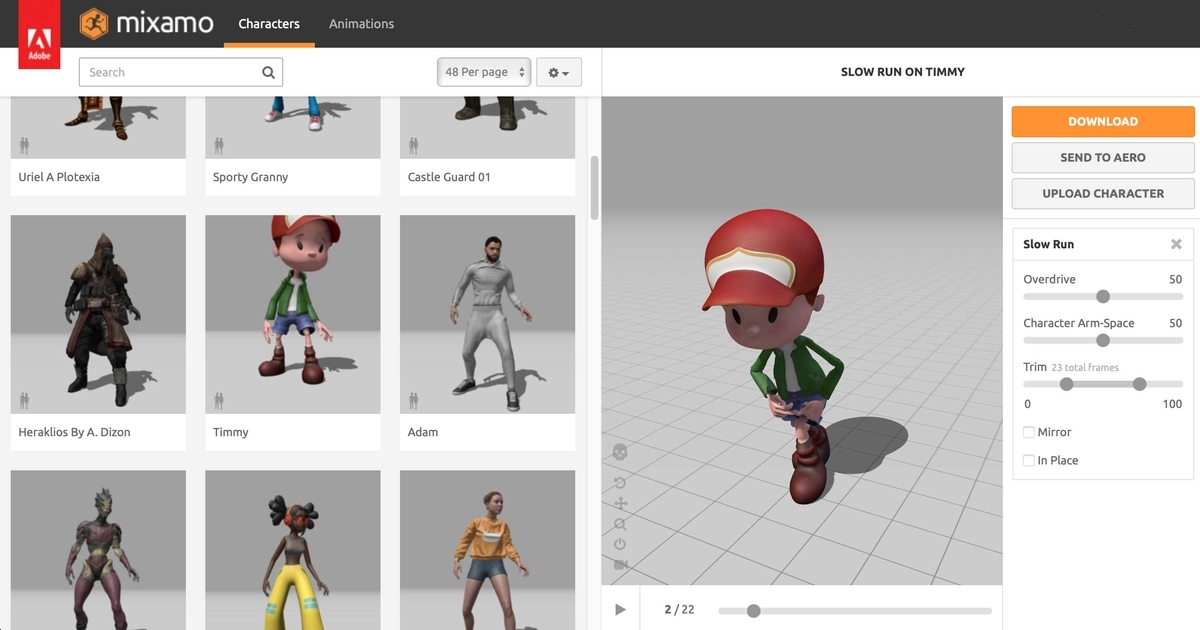1200x630 pixels.
Task: Select the orange-sweater woman character thumbnail
Action: (487, 550)
